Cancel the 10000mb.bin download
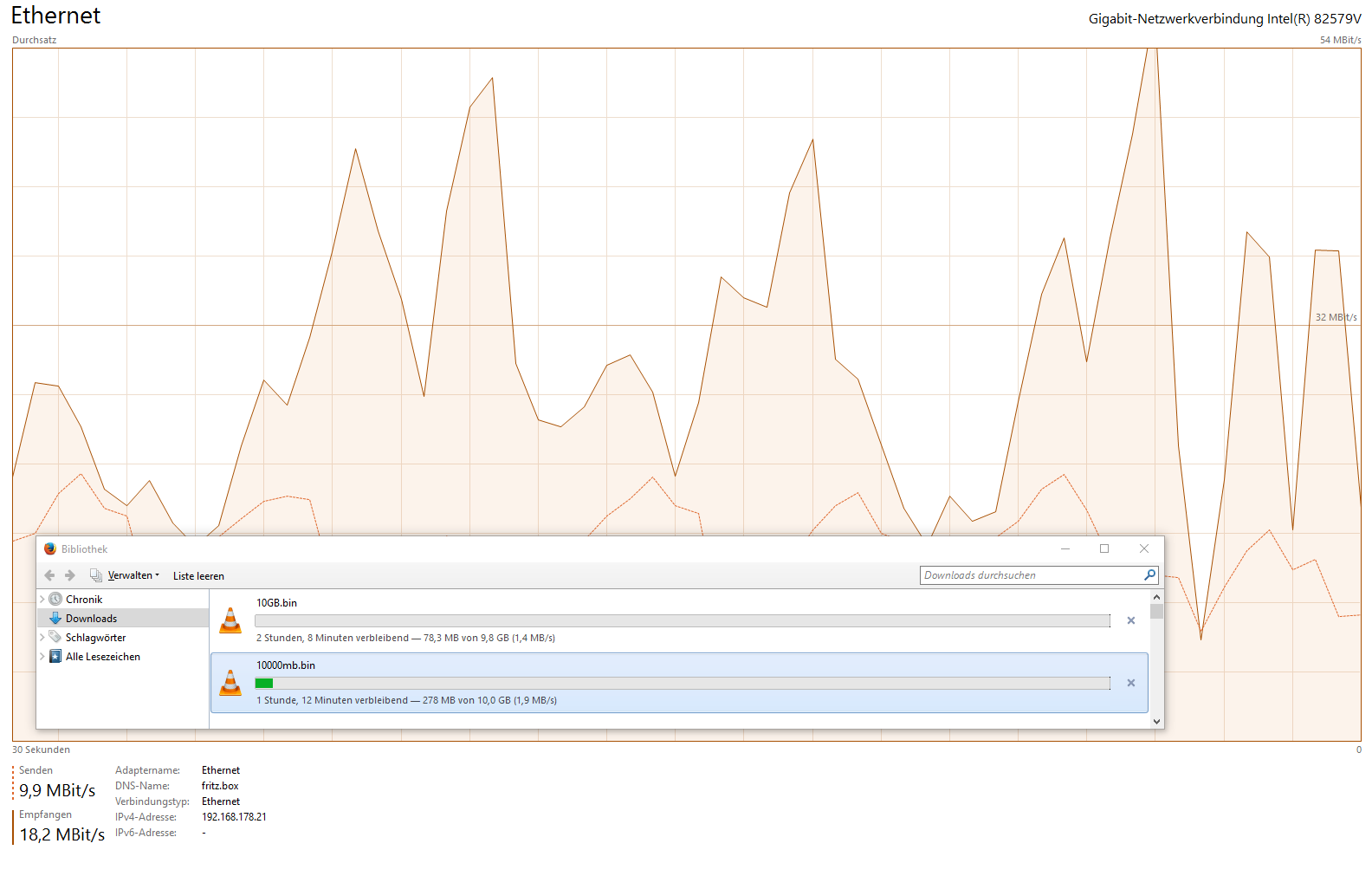Screen dimensions: 1372x876 1130,683
